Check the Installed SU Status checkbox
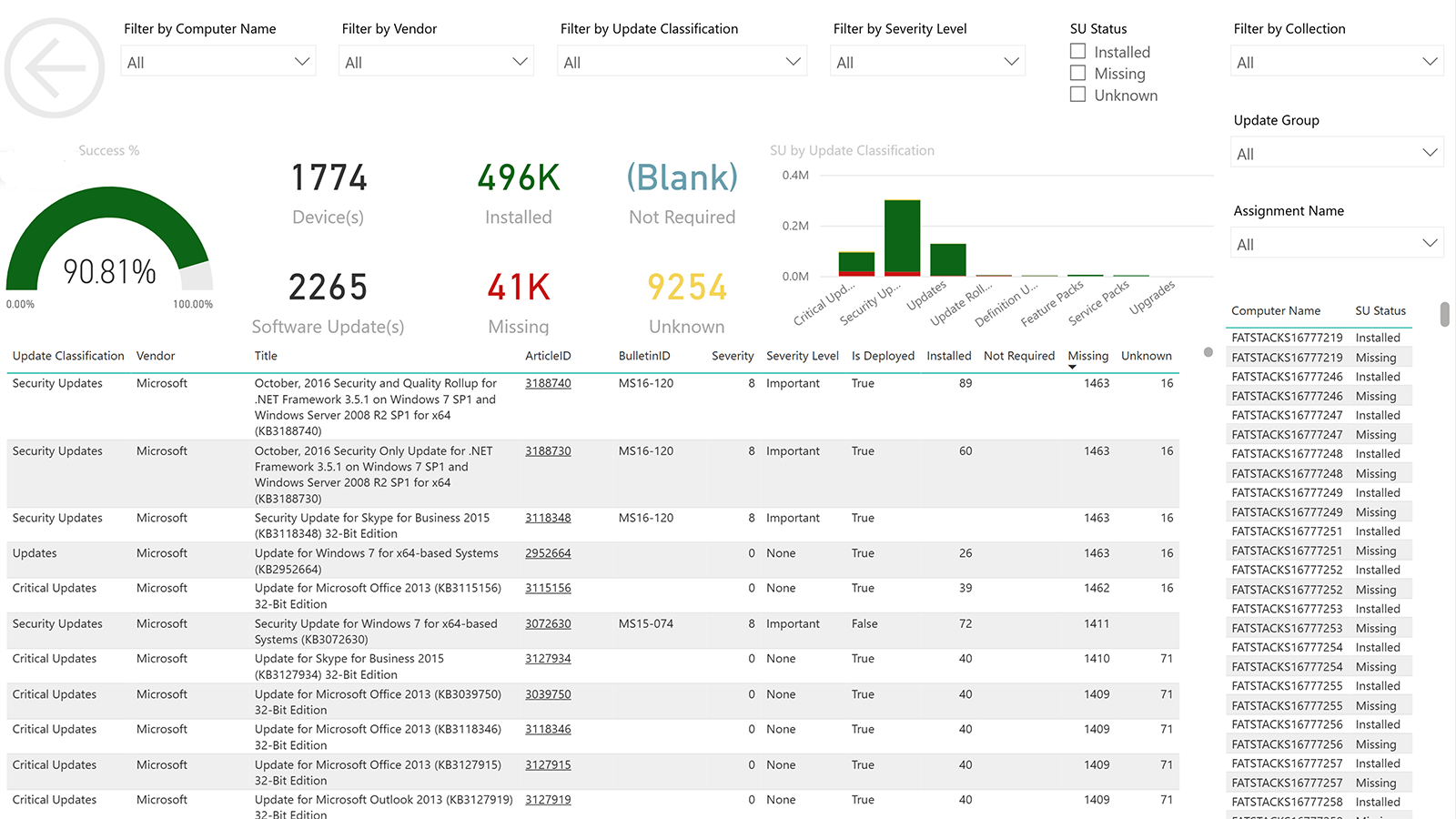The image size is (1456, 819). tap(1078, 52)
